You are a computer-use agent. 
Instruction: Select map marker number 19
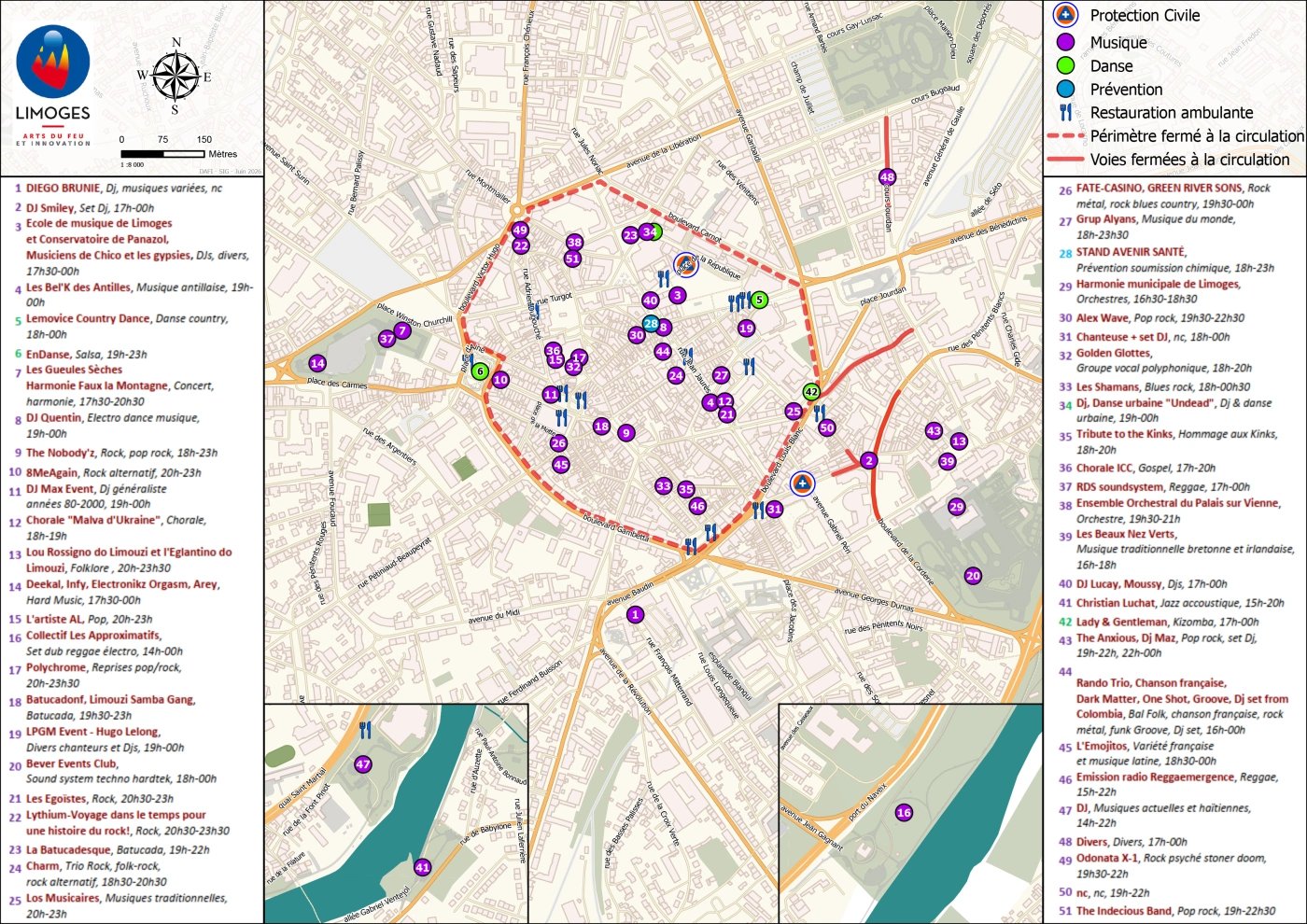[x=746, y=329]
